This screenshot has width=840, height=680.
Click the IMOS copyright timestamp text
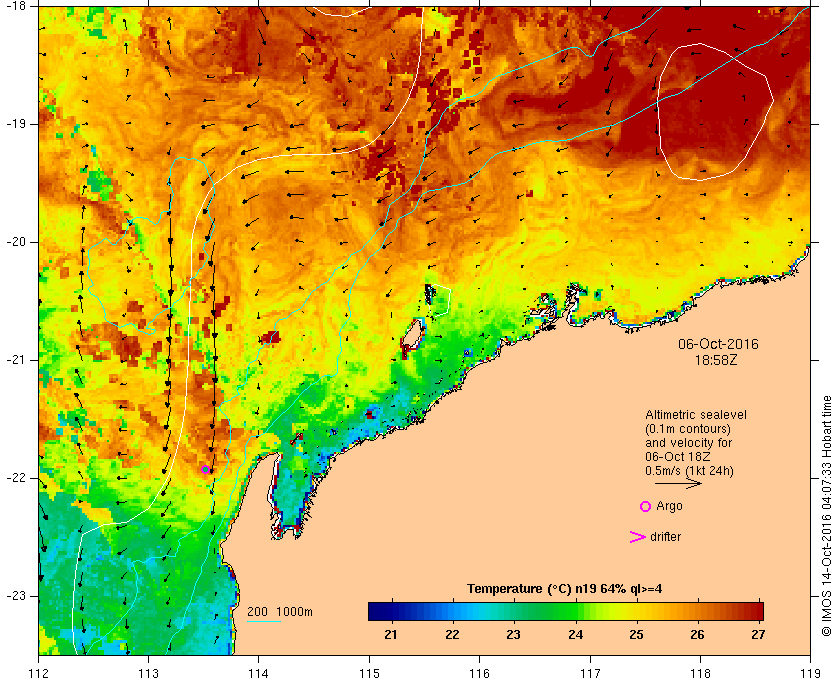coord(827,516)
